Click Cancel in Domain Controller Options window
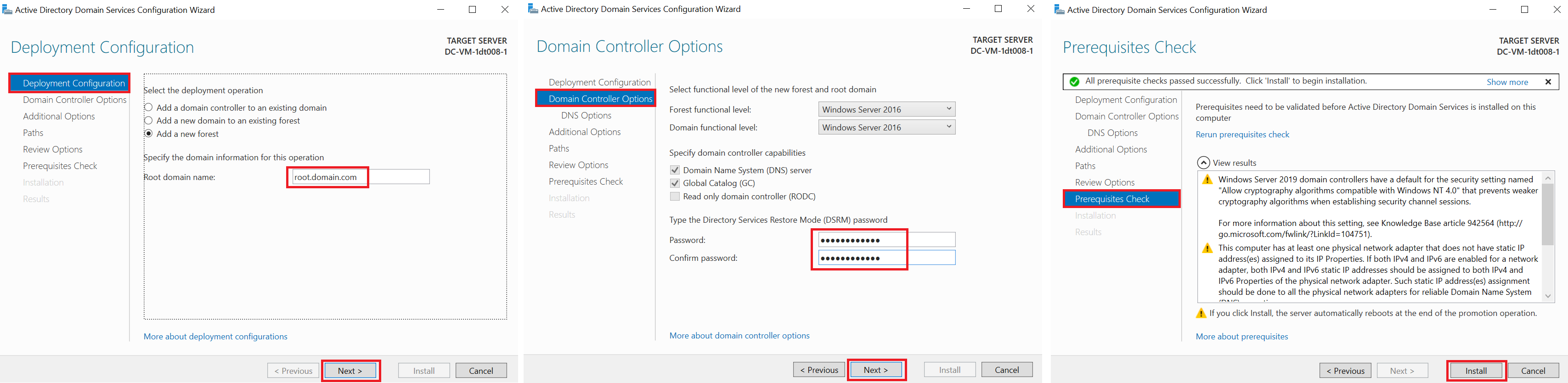Screen dimensions: 1568x383 tap(1007, 370)
